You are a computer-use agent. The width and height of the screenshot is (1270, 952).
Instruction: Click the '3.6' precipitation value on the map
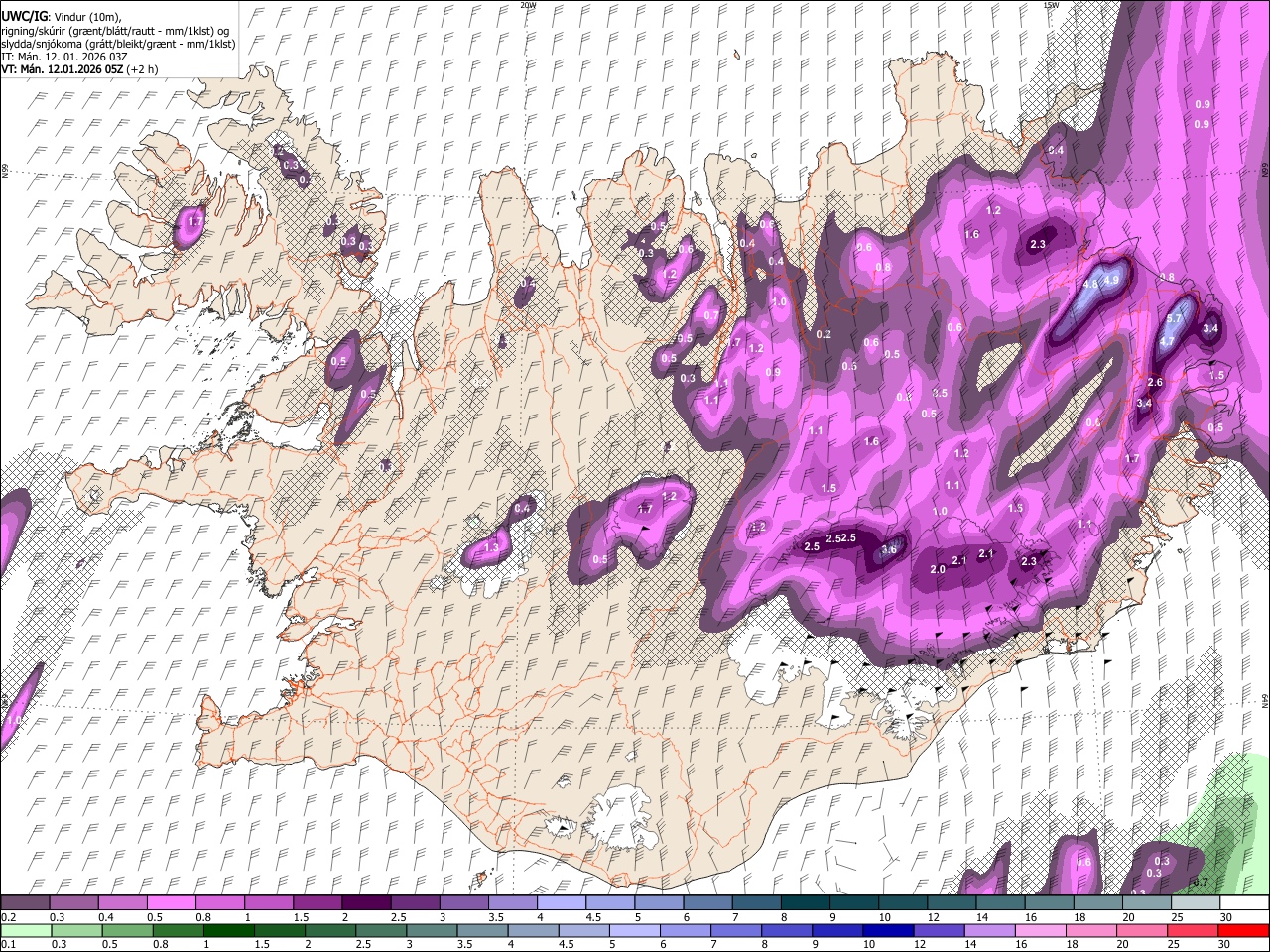pyautogui.click(x=889, y=549)
